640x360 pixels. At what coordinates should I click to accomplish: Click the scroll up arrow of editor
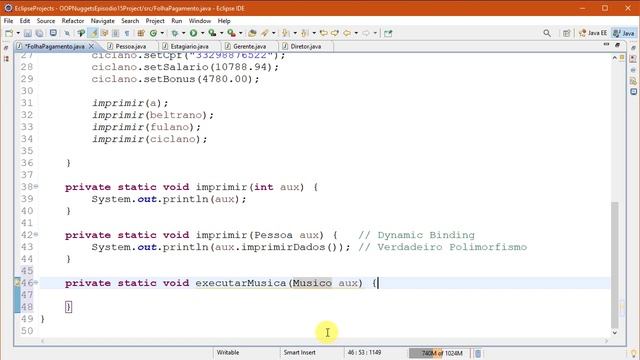tap(615, 58)
